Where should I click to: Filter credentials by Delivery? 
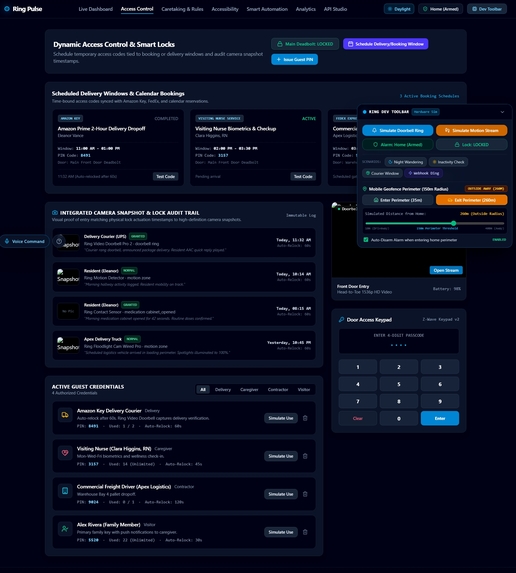coord(223,390)
